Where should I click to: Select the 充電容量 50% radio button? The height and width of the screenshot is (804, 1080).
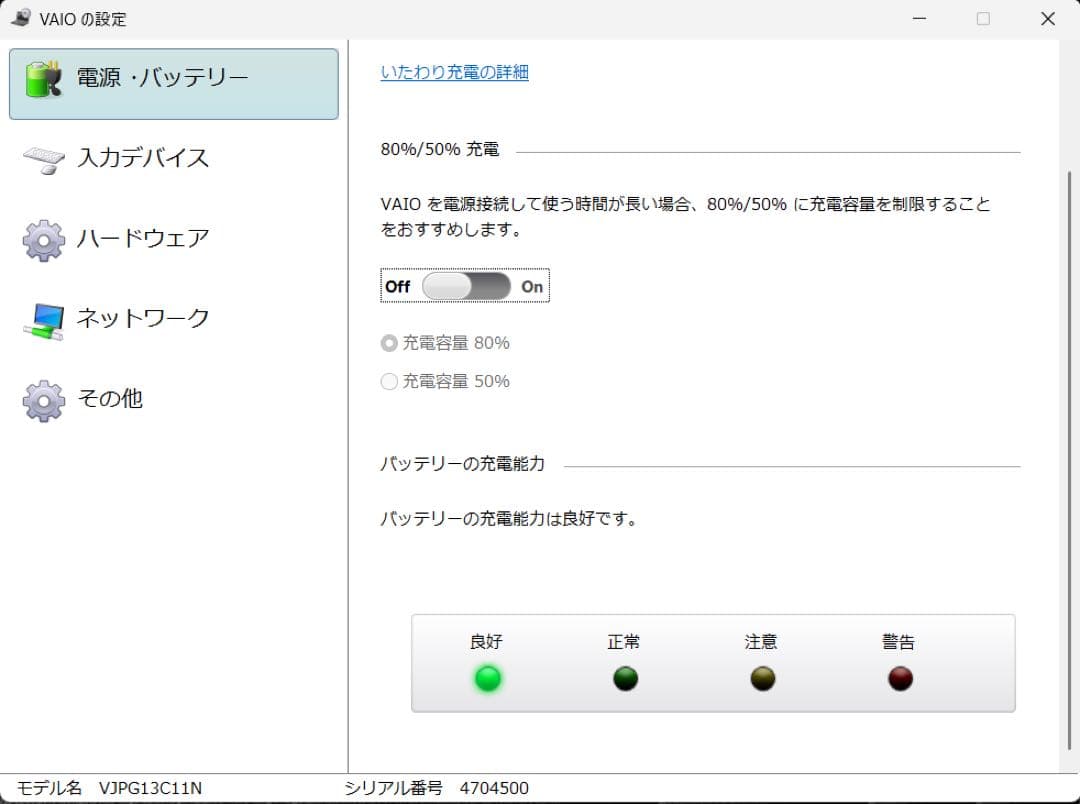pos(388,381)
